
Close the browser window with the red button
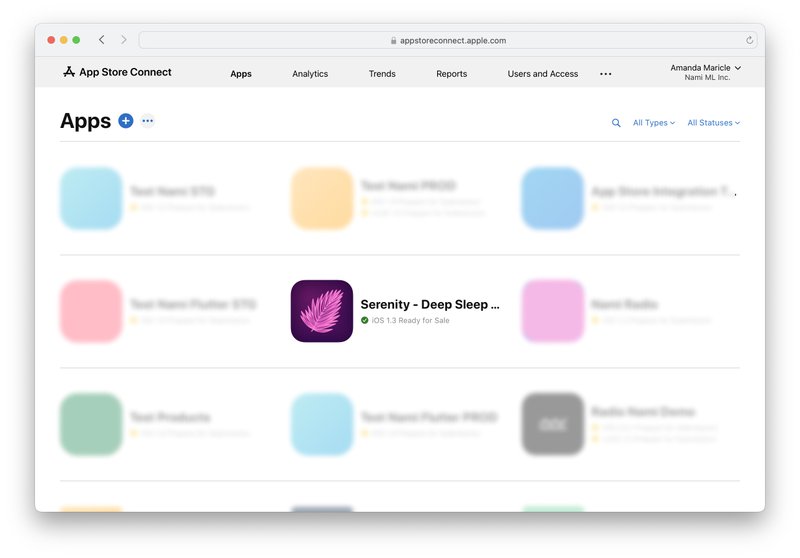pyautogui.click(x=51, y=40)
